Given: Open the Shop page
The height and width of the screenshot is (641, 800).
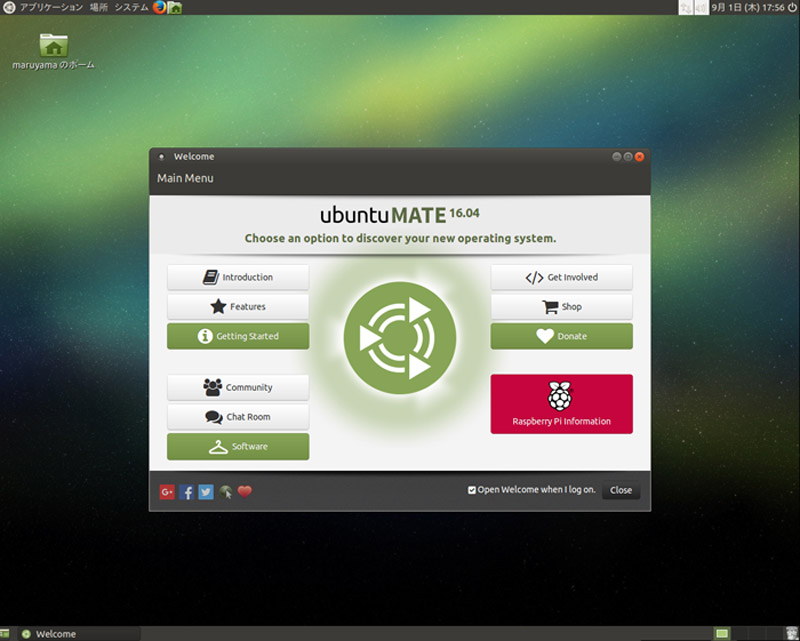Looking at the screenshot, I should 561,307.
